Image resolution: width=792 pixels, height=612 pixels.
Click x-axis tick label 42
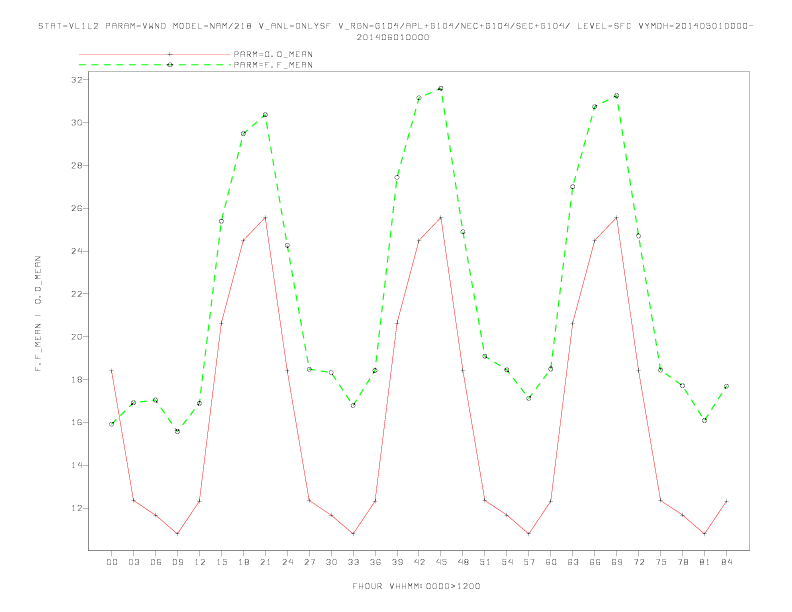[x=419, y=562]
